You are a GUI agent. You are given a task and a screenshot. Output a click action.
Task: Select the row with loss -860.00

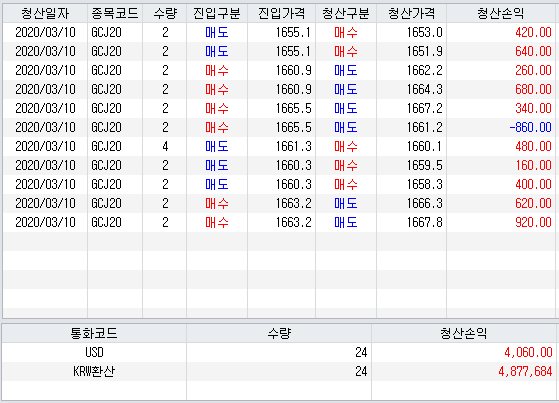pos(280,127)
